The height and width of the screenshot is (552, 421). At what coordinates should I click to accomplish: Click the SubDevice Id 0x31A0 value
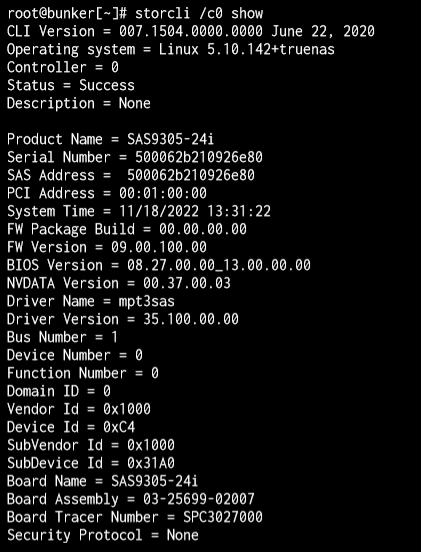coord(151,463)
